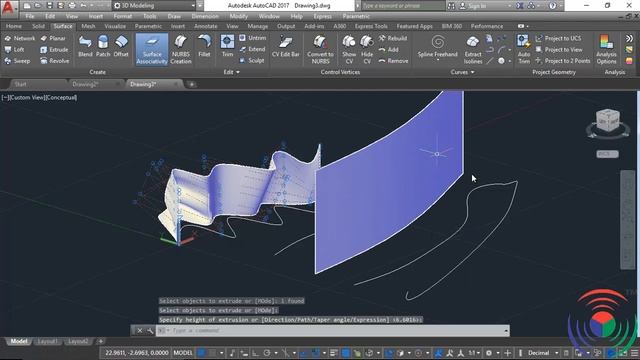Click the new drawing tab plus button
The width and height of the screenshot is (640, 360).
pos(191,84)
